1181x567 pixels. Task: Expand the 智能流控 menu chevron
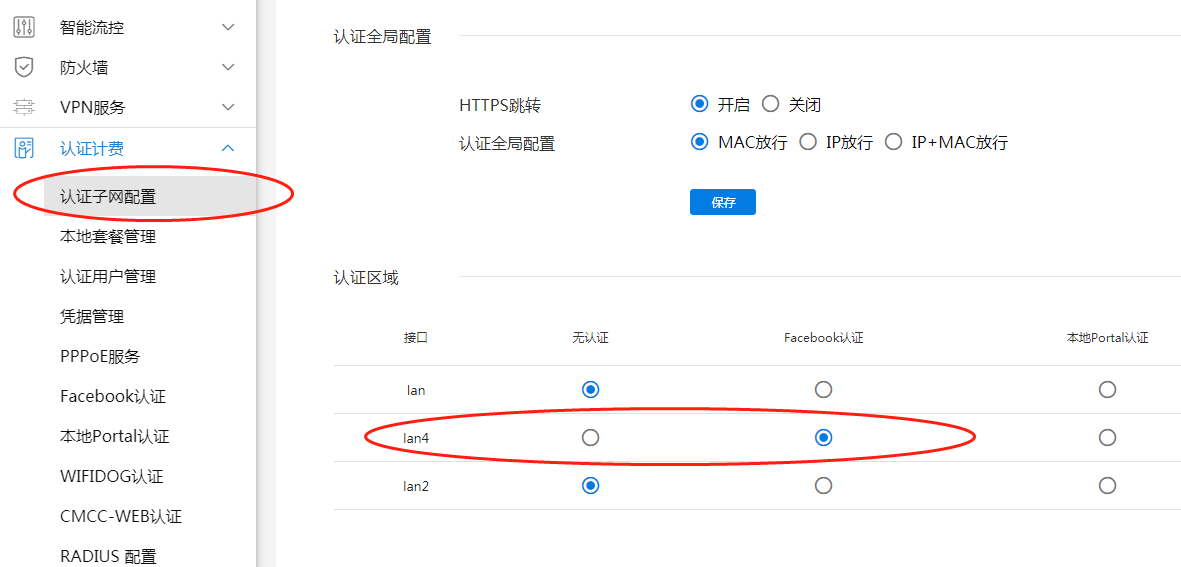coord(228,27)
